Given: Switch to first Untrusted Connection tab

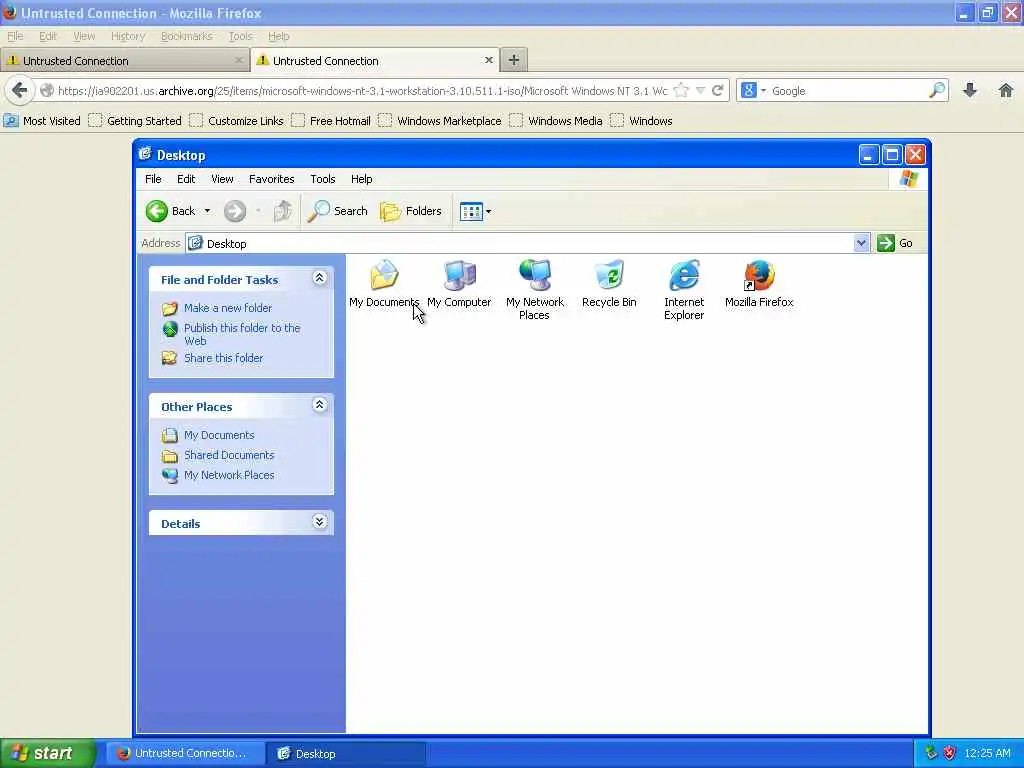Looking at the screenshot, I should point(124,60).
